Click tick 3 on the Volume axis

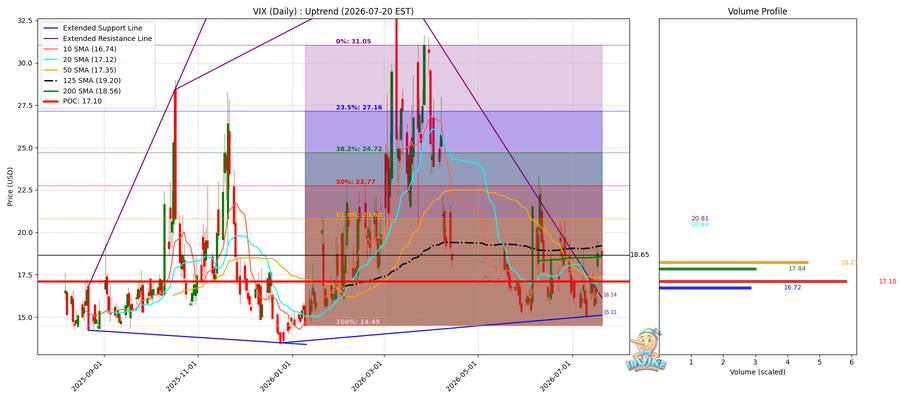[755, 362]
